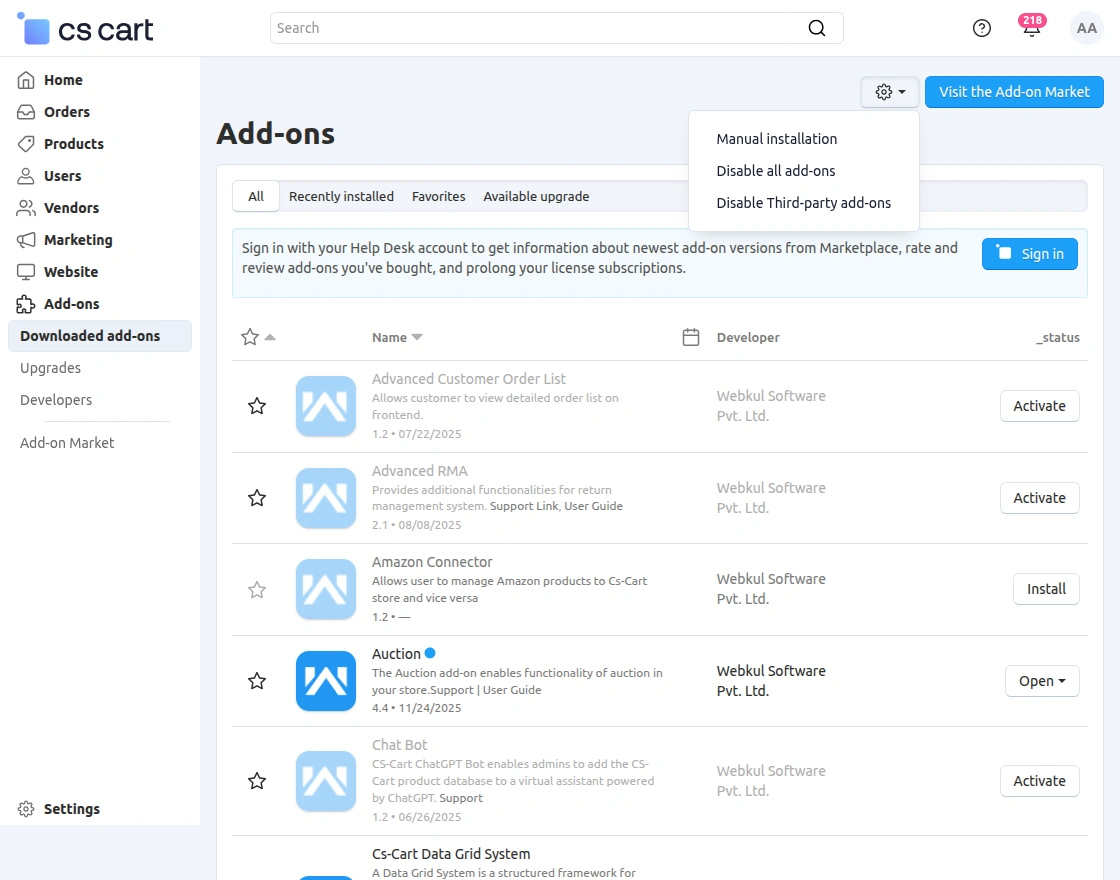Toggle favorite star for Auction add-on
The height and width of the screenshot is (880, 1120).
[x=257, y=681]
